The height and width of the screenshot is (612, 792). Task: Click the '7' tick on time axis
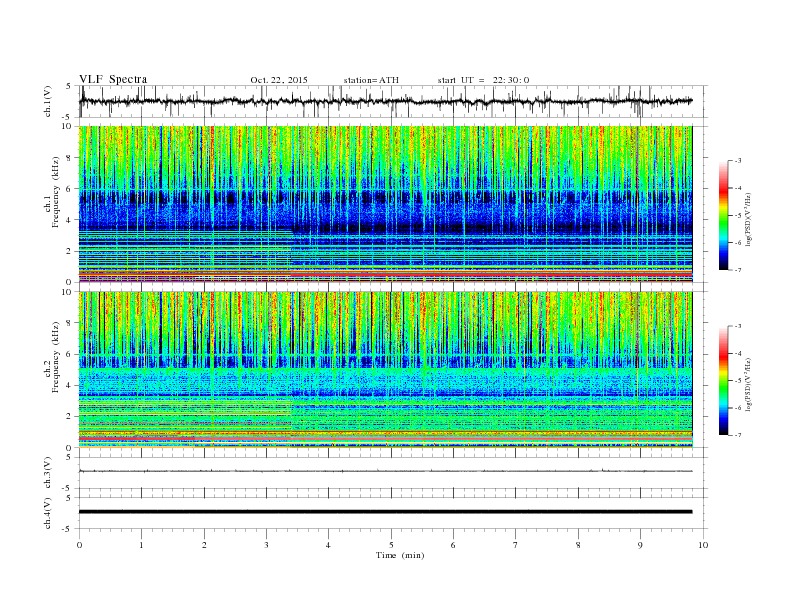(x=516, y=545)
